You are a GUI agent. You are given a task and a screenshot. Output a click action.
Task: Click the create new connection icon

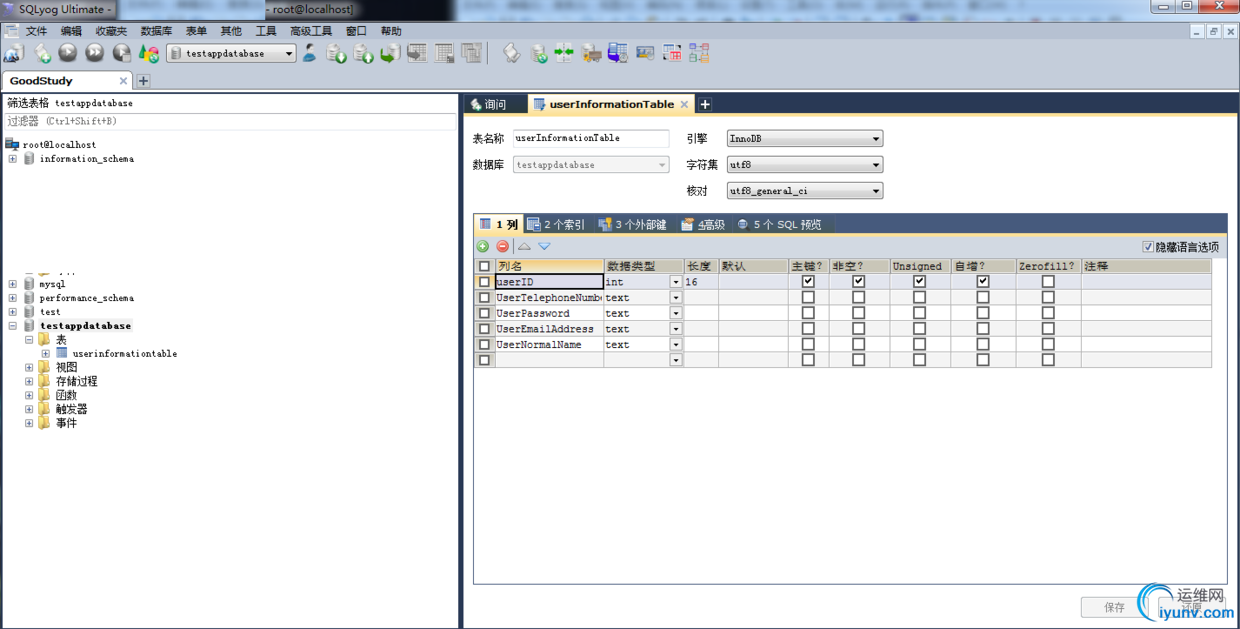click(14, 53)
